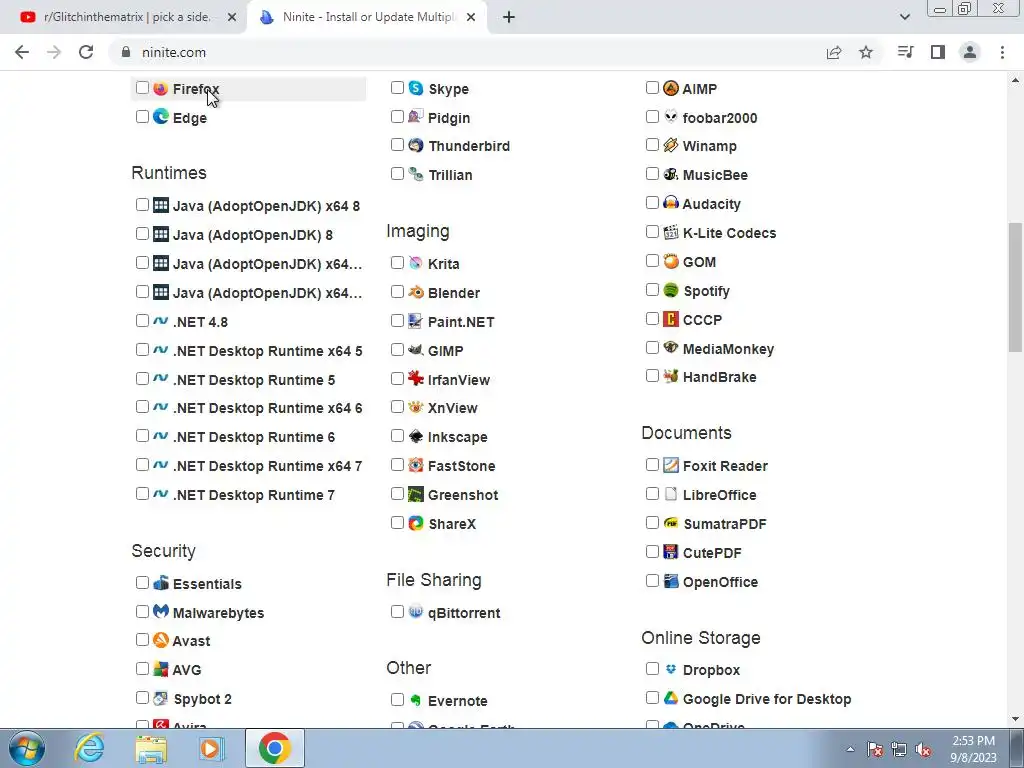Open Chrome three-dot menu
Image resolution: width=1024 pixels, height=768 pixels.
click(x=1002, y=52)
